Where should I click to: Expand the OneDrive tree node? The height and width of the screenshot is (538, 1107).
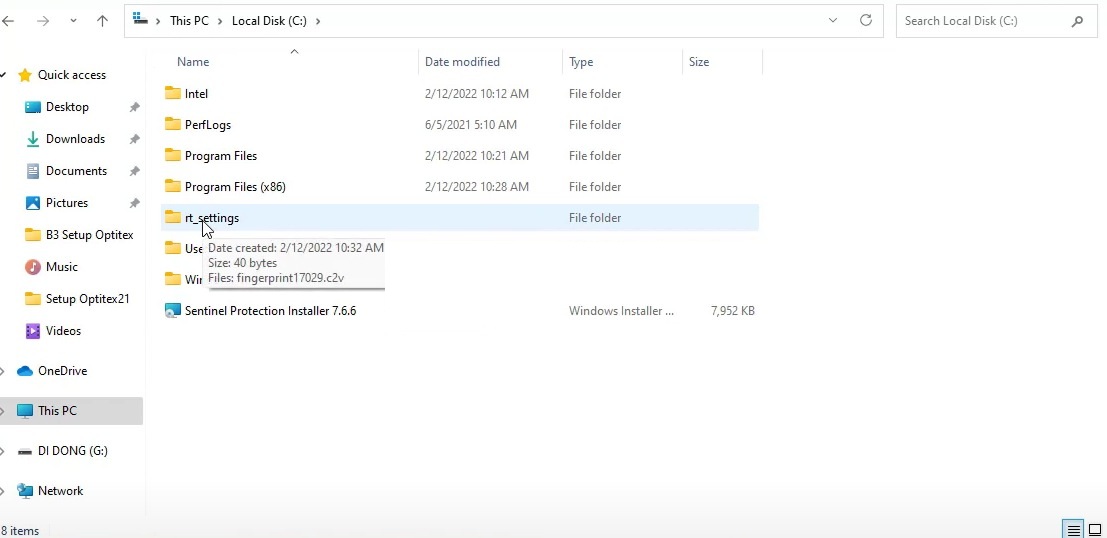click(x=3, y=371)
